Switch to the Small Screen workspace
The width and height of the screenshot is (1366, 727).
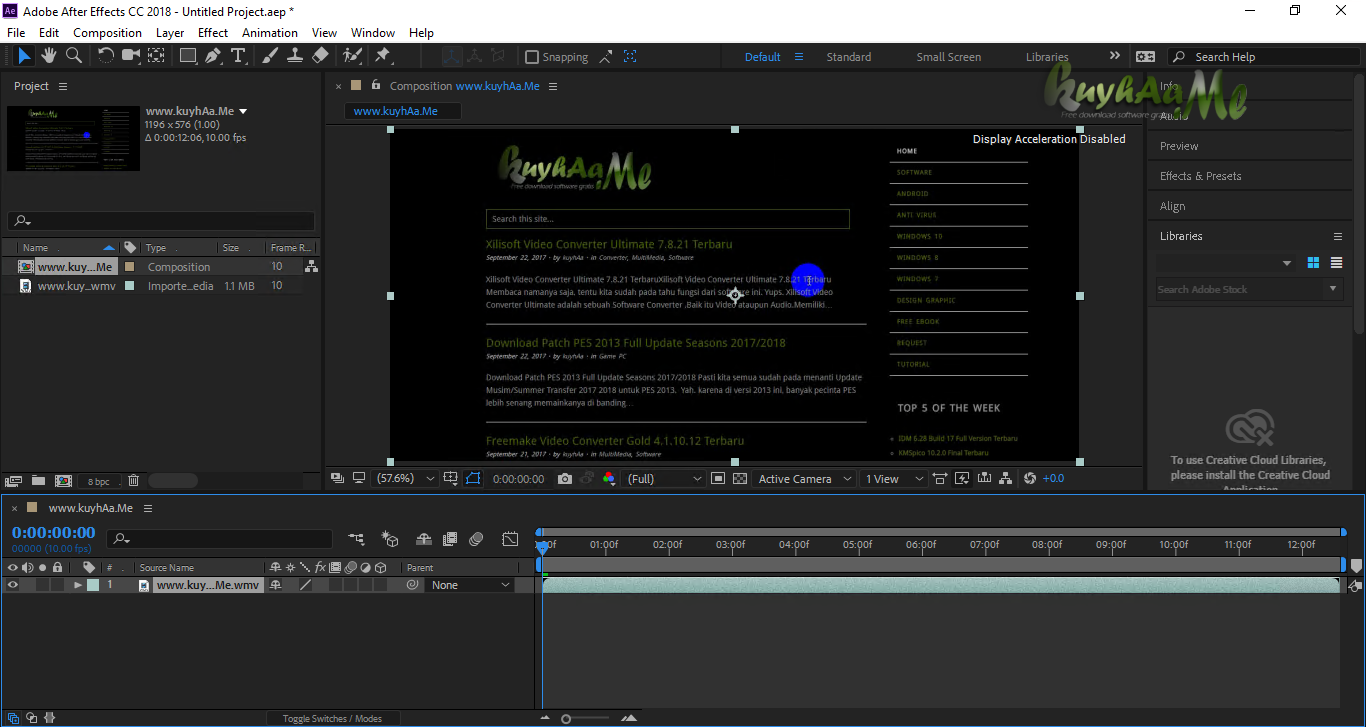(x=949, y=57)
